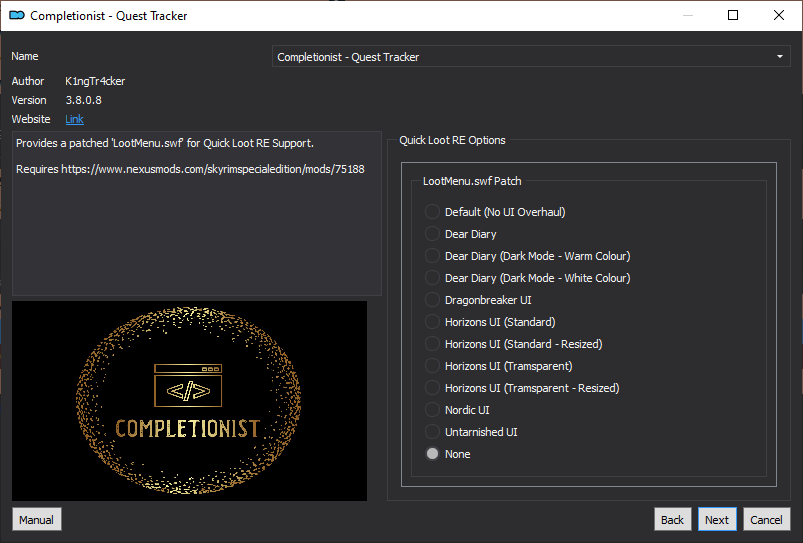Click the patched LootMenu.swf description line

[x=165, y=143]
